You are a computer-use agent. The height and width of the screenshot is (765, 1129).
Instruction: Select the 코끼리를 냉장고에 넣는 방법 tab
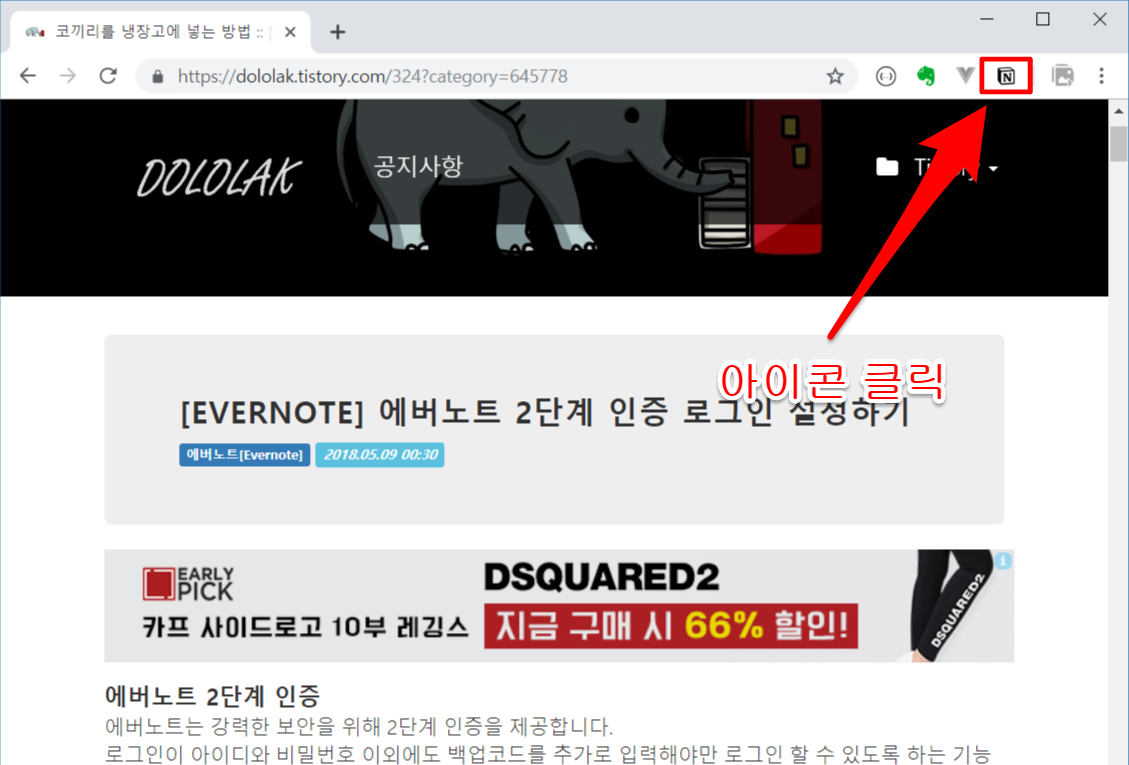(x=161, y=32)
